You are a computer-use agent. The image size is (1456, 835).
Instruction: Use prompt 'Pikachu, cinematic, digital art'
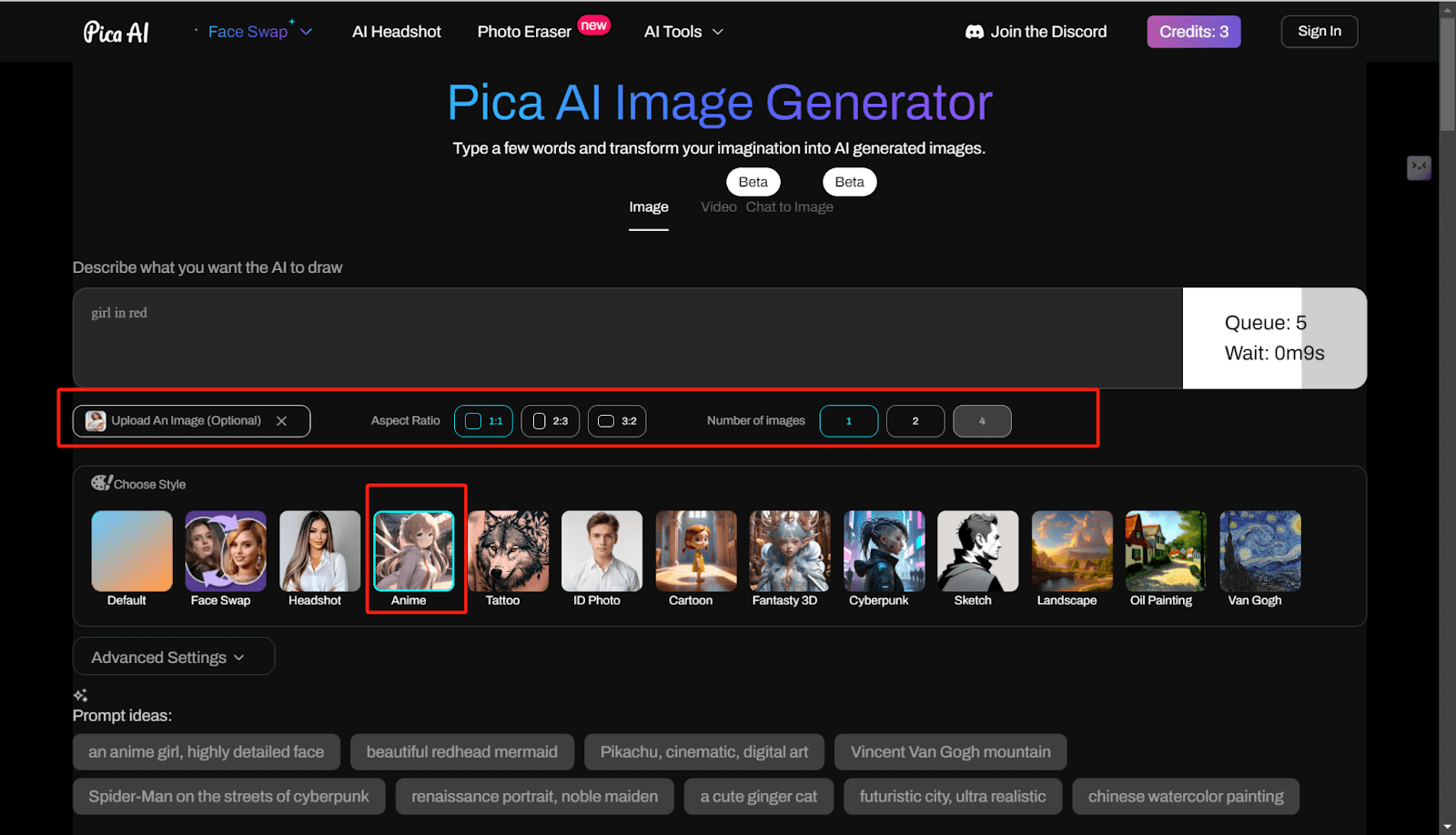point(704,752)
